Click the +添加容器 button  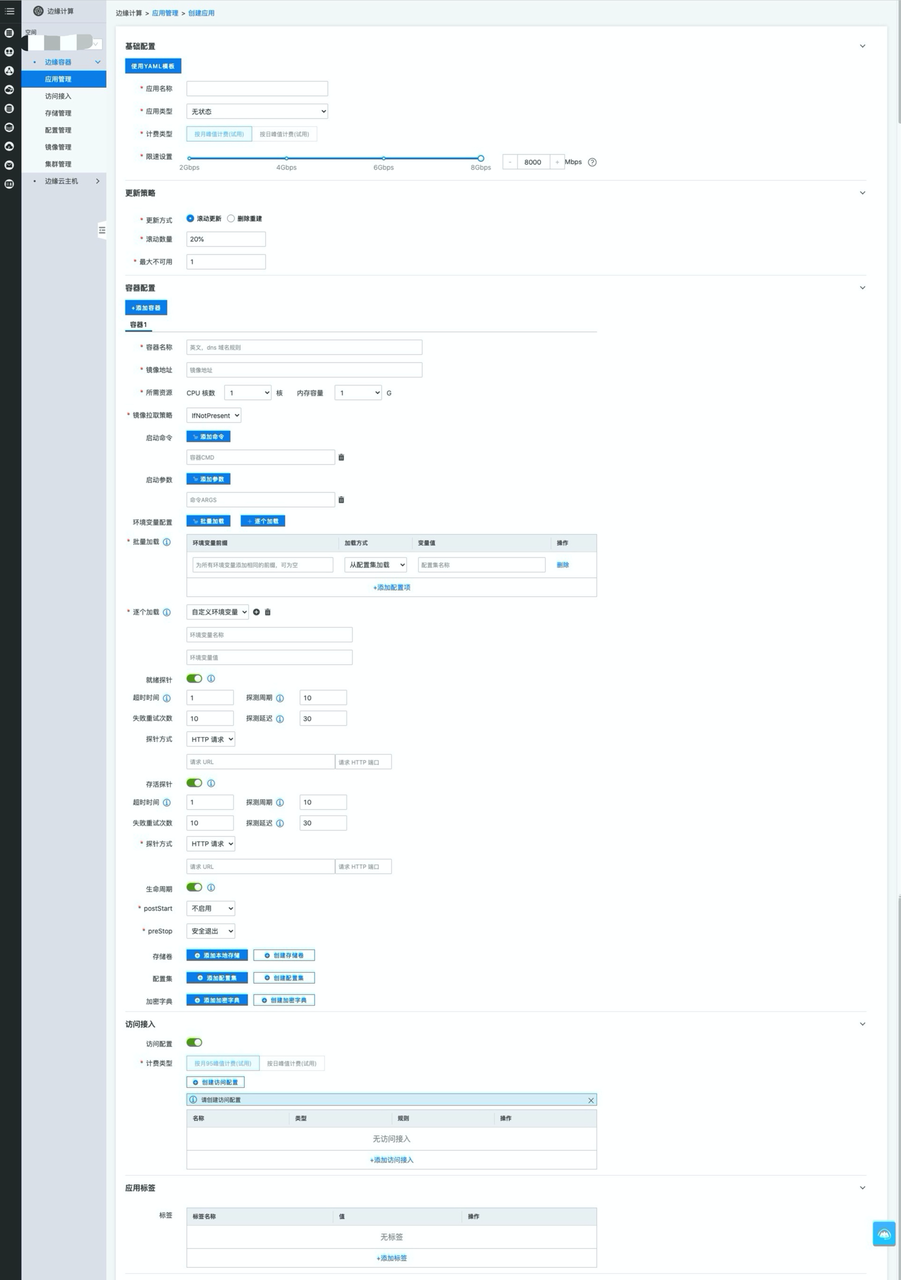tap(146, 308)
